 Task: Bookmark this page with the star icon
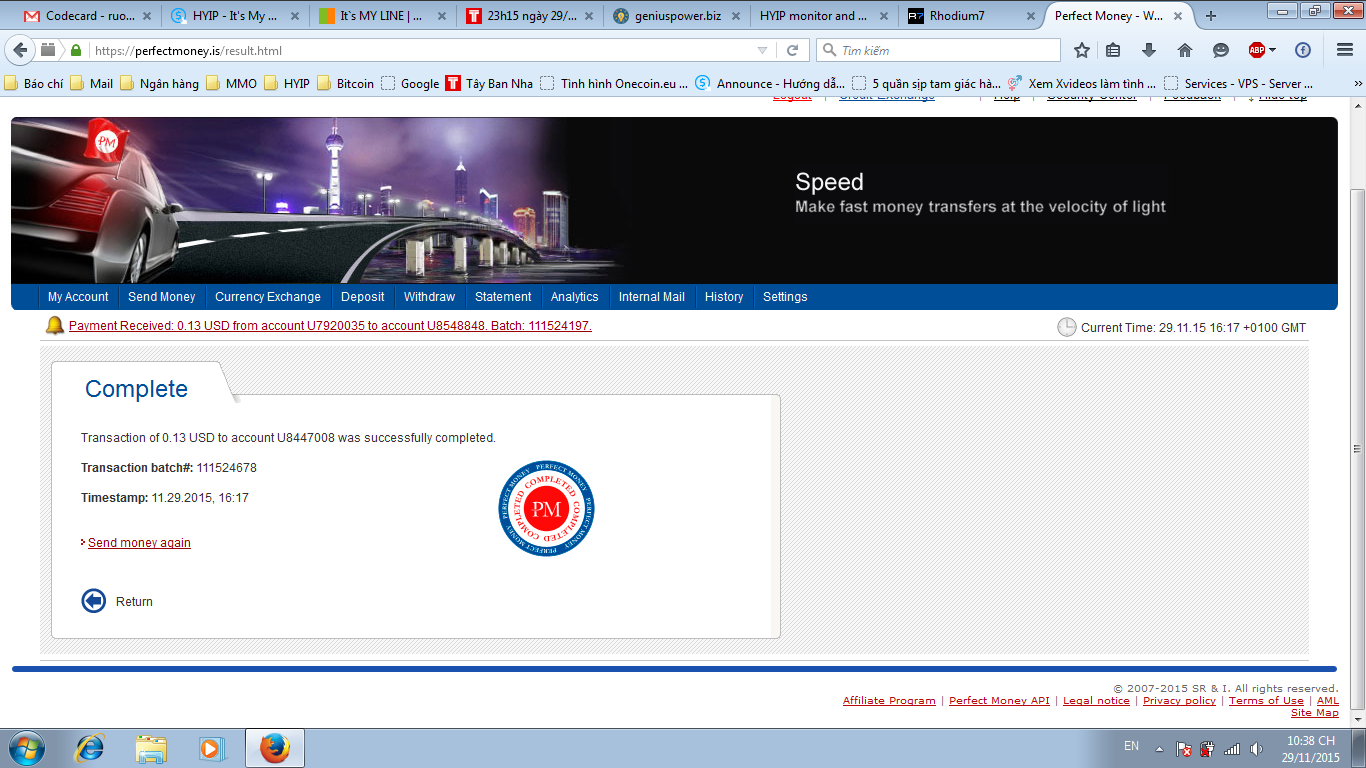pos(1082,50)
